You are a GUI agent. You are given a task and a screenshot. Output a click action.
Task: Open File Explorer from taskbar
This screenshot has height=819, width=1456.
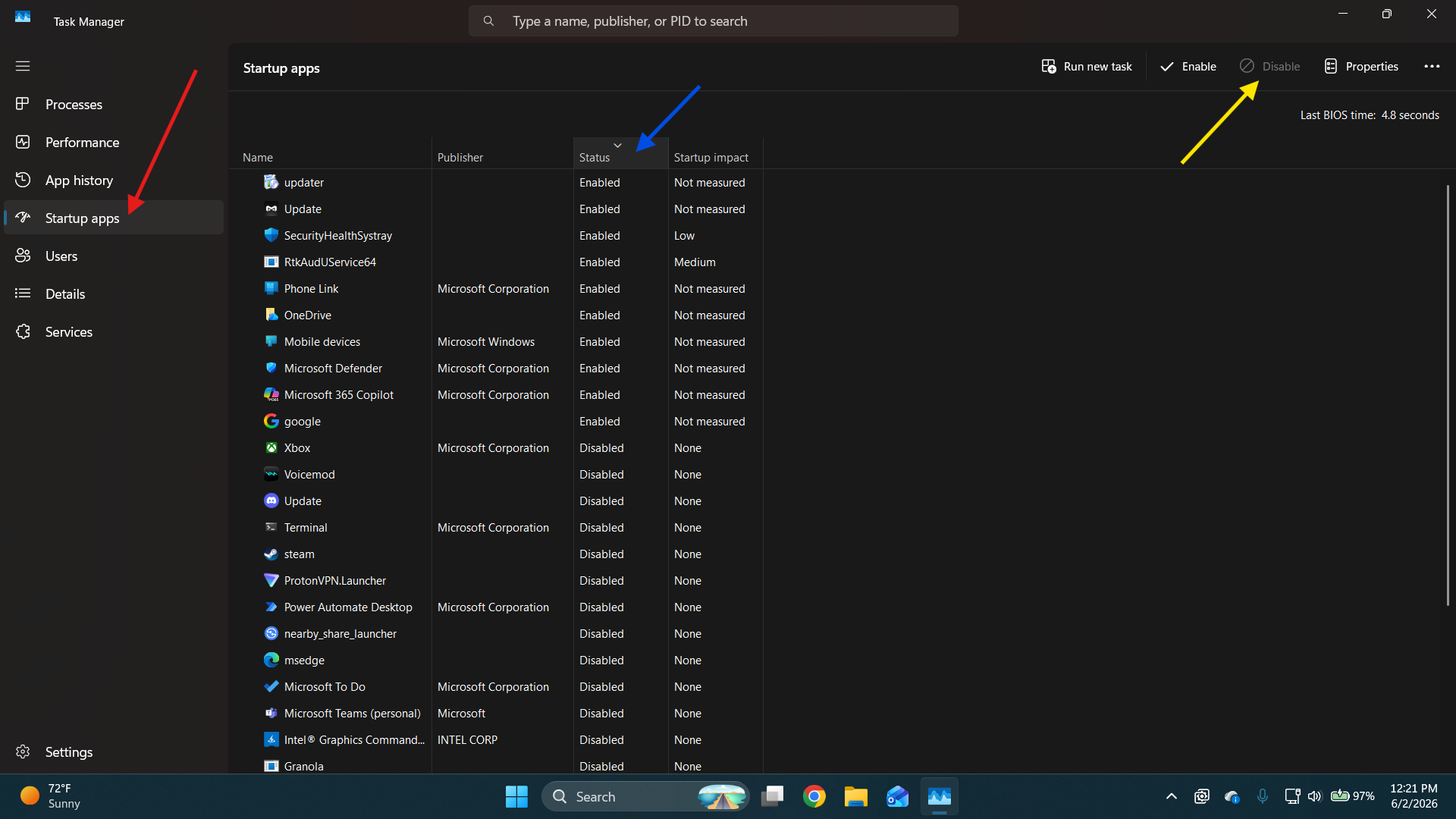coord(856,796)
